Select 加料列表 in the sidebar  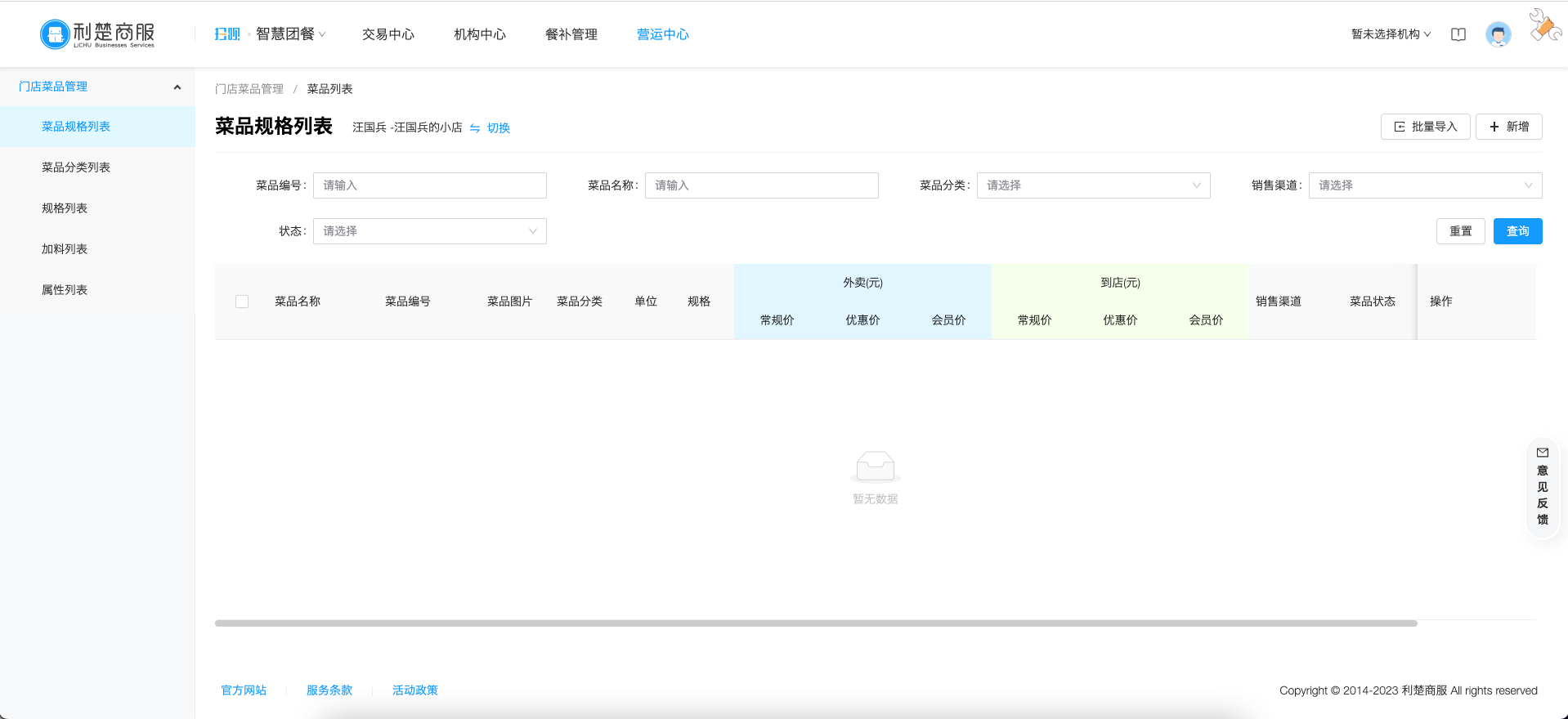pyautogui.click(x=97, y=249)
